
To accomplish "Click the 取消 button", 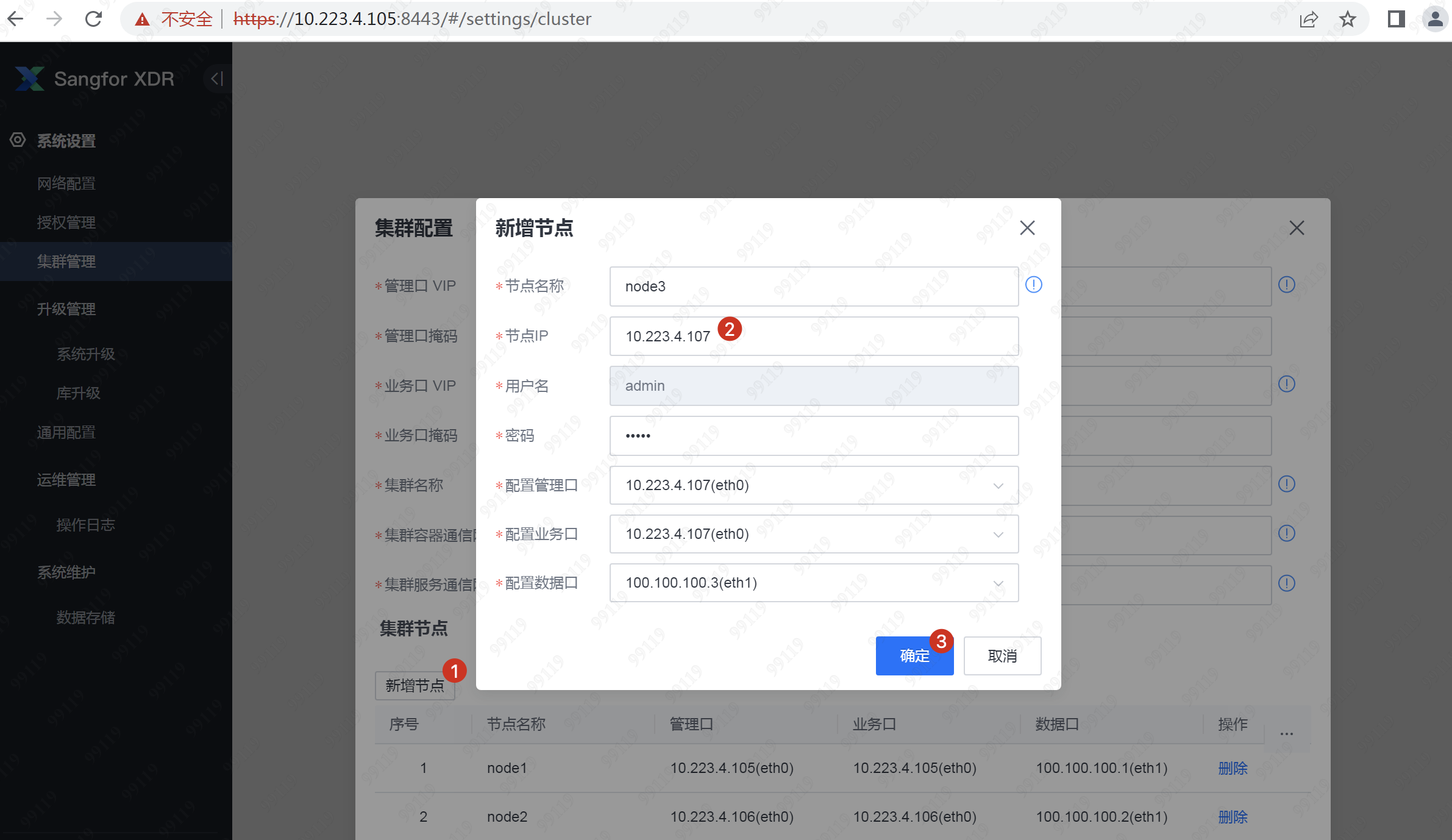I will (x=1002, y=656).
